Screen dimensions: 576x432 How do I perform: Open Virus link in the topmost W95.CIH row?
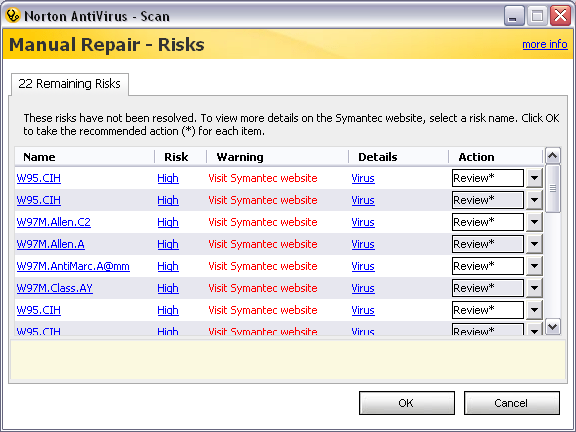[x=363, y=178]
